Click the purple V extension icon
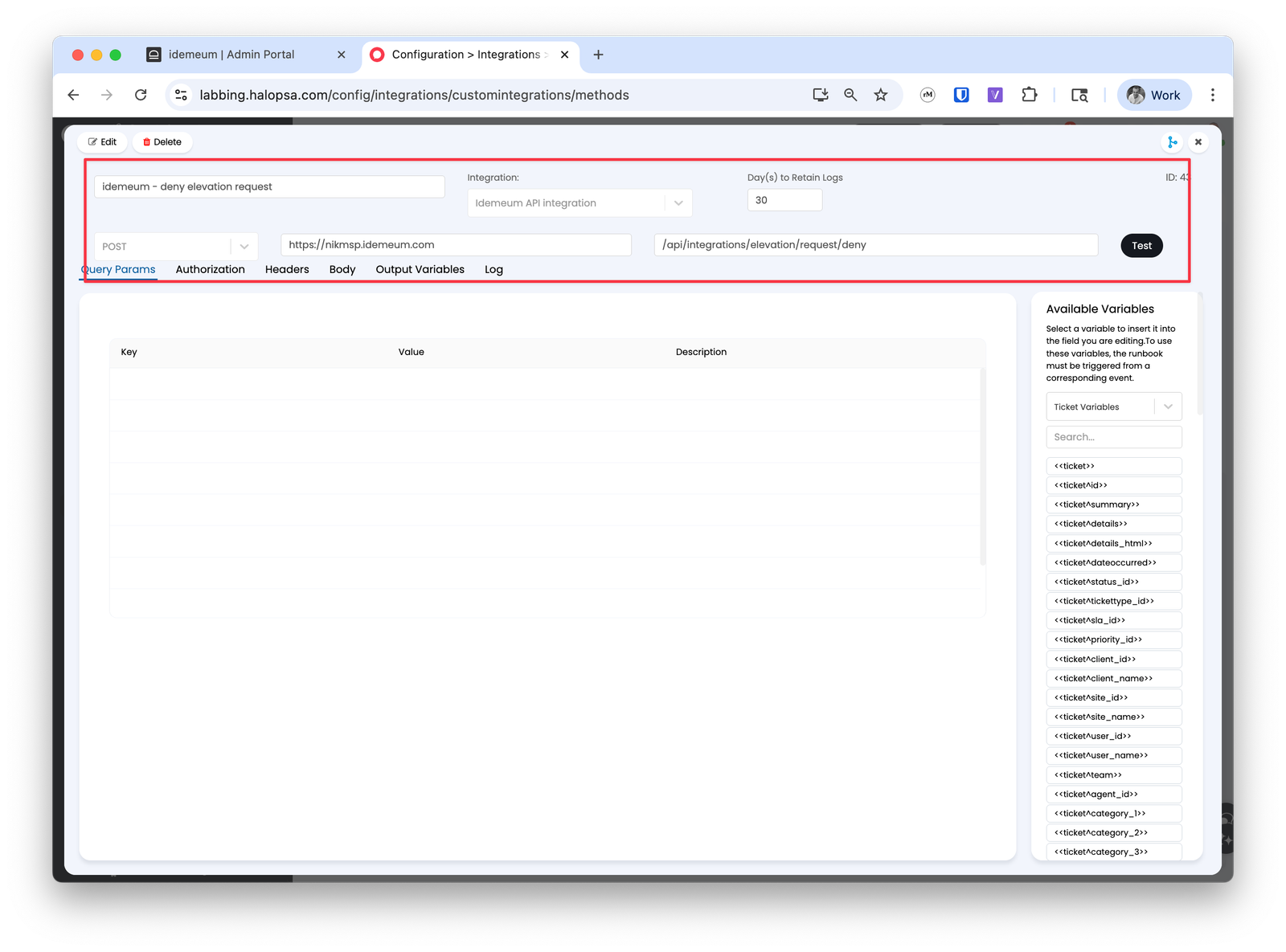Viewport: 1286px width, 952px height. click(995, 95)
